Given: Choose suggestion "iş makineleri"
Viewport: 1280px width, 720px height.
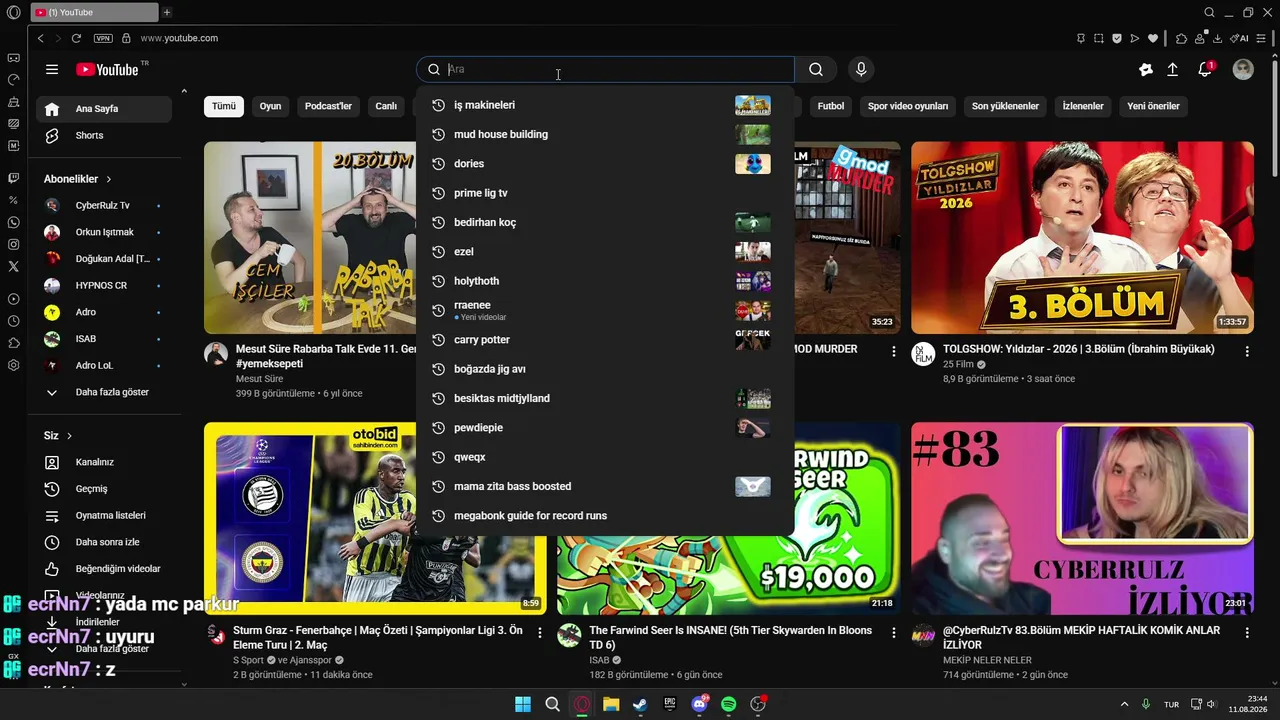Looking at the screenshot, I should tap(605, 105).
